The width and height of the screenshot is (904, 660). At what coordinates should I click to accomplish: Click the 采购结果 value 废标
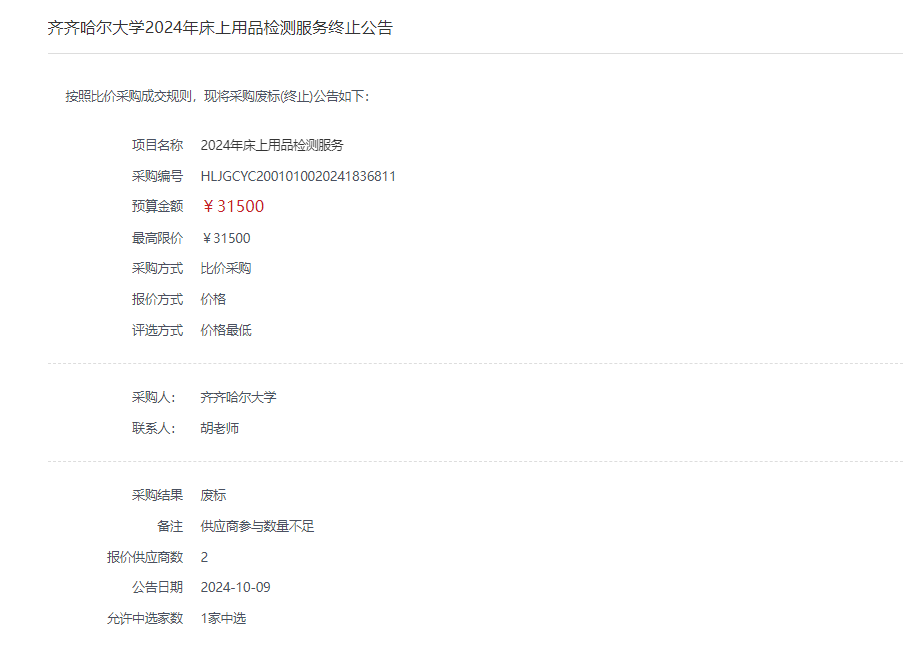[213, 495]
